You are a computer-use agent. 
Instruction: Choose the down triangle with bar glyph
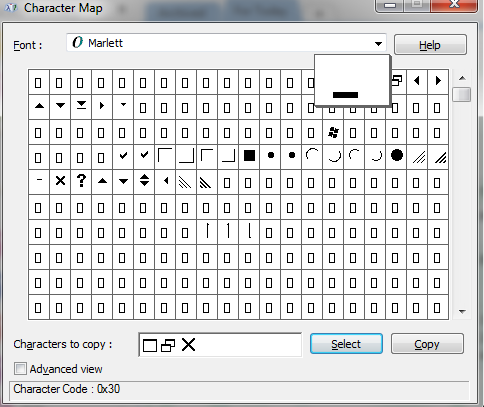coord(81,106)
